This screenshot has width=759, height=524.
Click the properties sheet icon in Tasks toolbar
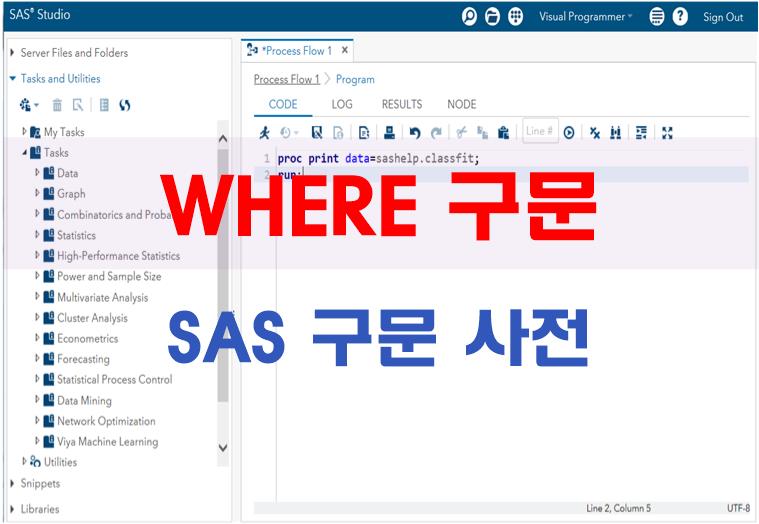104,105
